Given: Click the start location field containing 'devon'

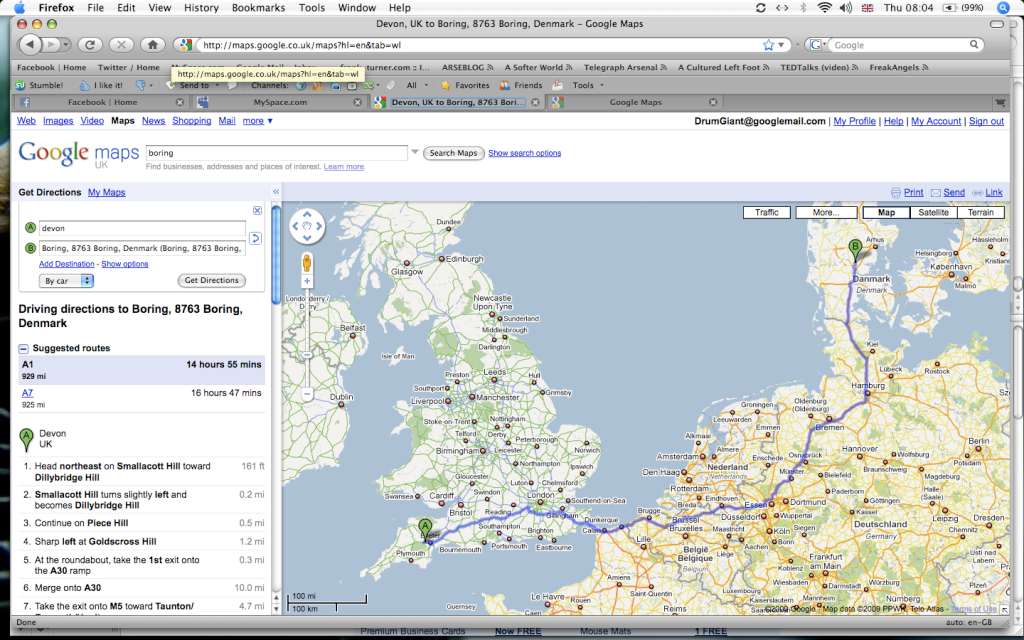Looking at the screenshot, I should pyautogui.click(x=142, y=229).
